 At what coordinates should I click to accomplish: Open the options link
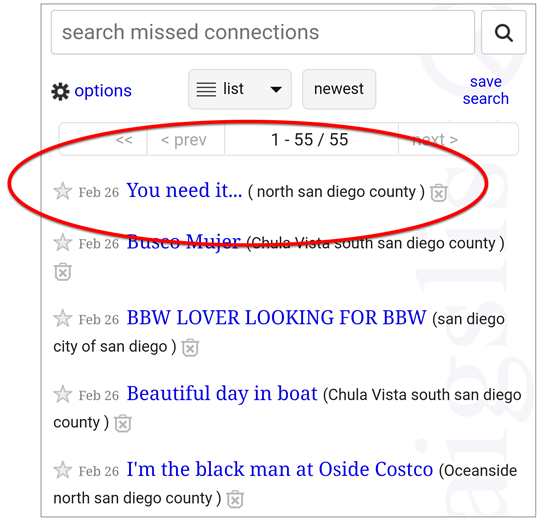[x=103, y=91]
